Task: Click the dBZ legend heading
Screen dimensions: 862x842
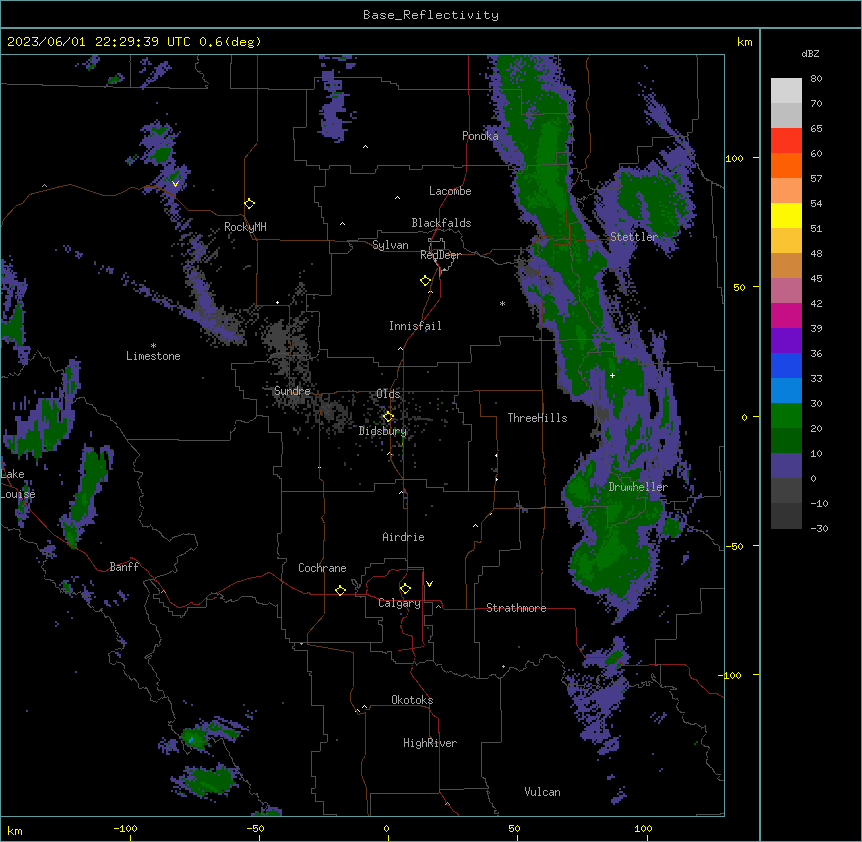Action: (810, 53)
